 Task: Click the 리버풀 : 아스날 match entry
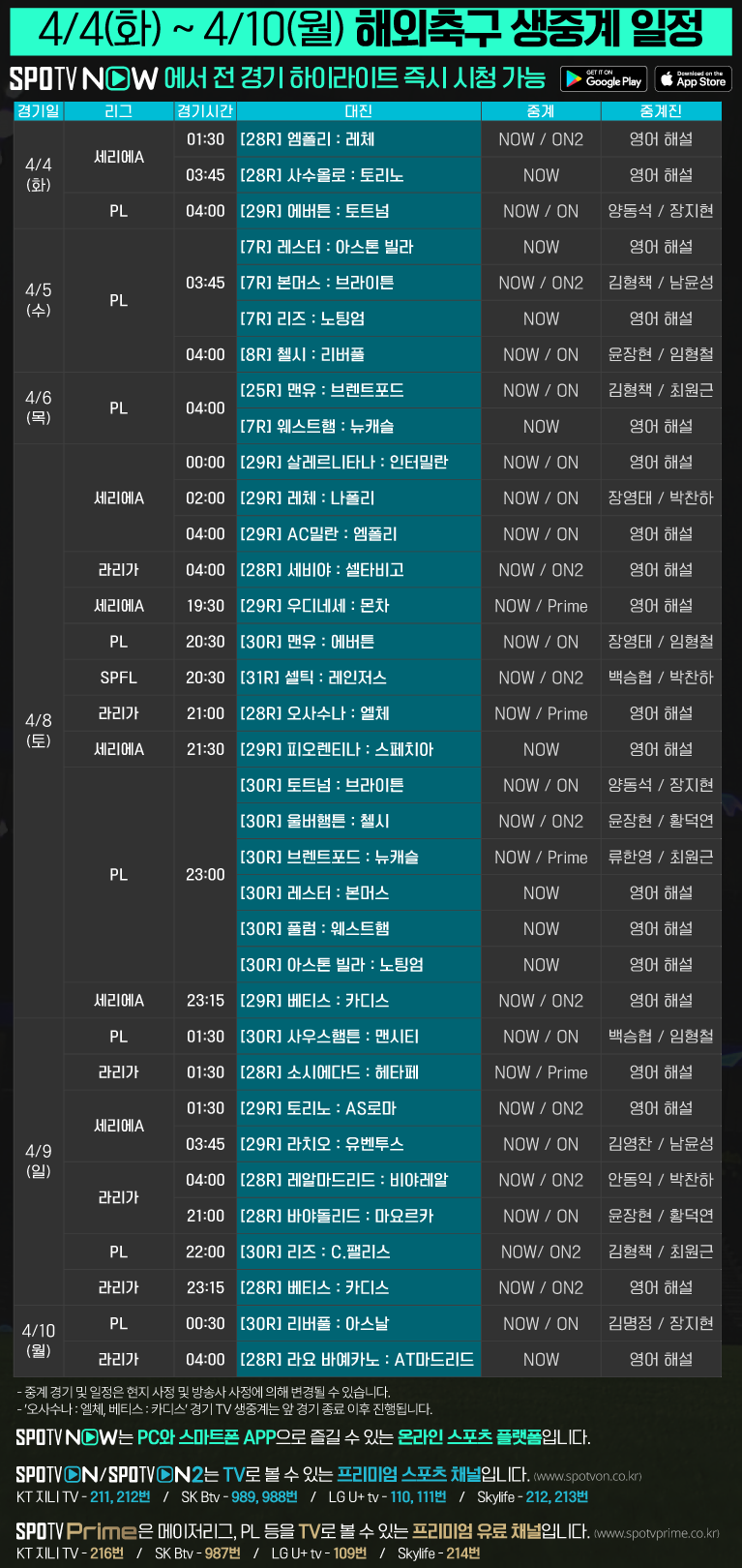coord(358,1323)
